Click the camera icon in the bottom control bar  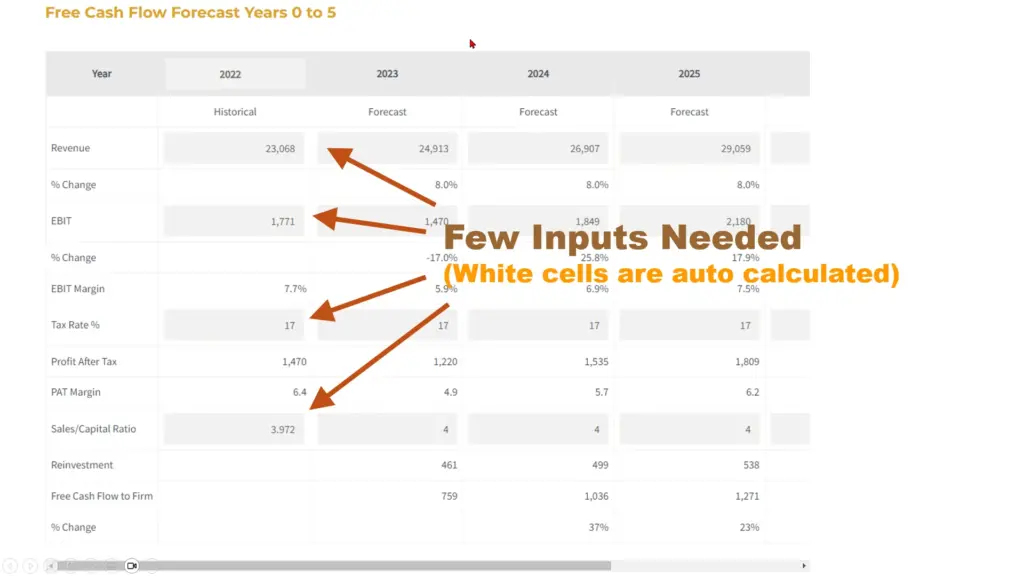pos(131,565)
